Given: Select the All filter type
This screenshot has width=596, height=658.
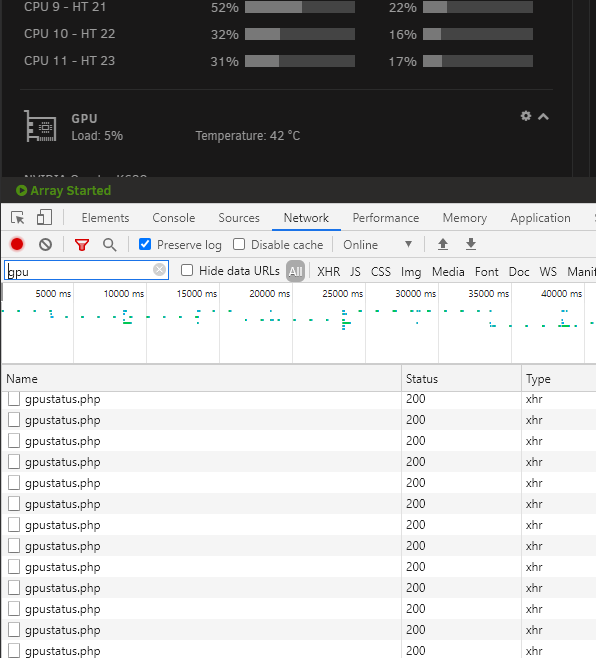Looking at the screenshot, I should coord(295,272).
